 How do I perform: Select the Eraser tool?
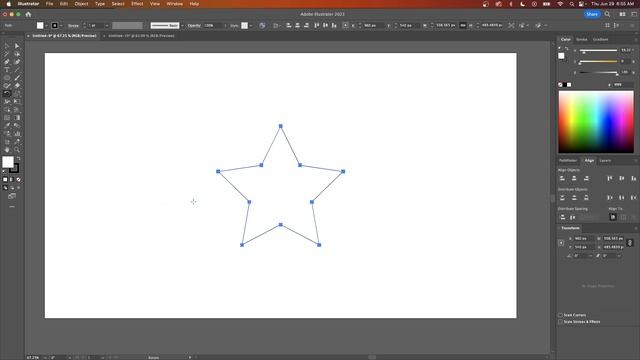click(x=17, y=86)
